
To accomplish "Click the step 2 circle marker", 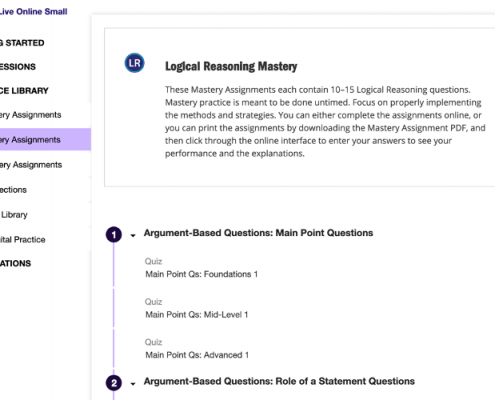I will [114, 383].
